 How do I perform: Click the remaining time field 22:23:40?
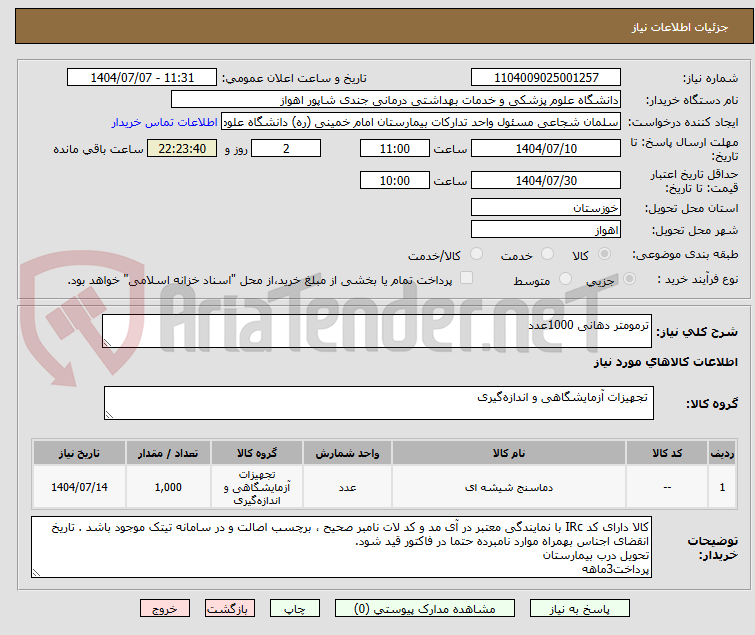(x=182, y=148)
